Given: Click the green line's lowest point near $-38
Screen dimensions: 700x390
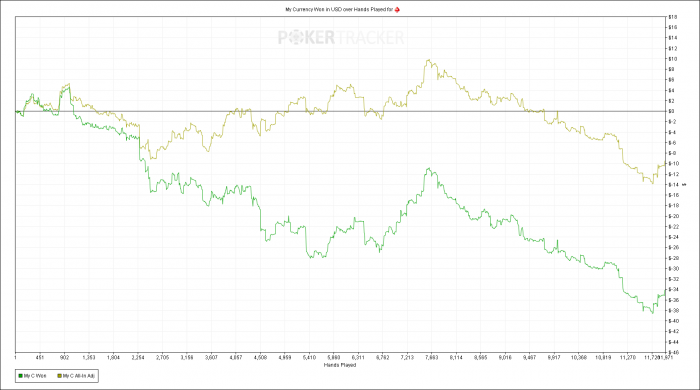Looking at the screenshot, I should point(653,313).
